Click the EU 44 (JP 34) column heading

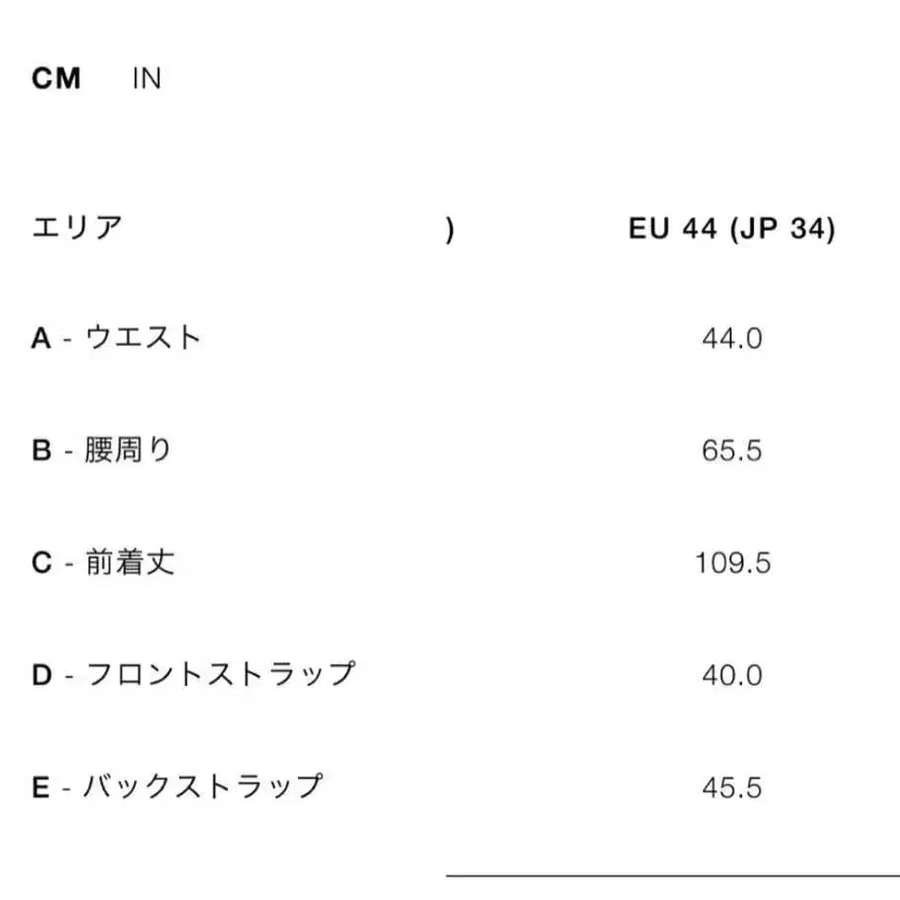732,229
